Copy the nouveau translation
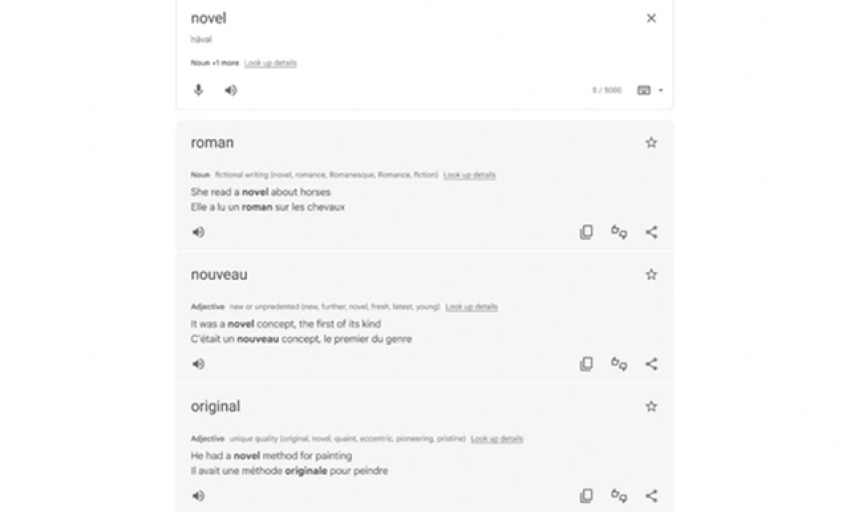 586,364
